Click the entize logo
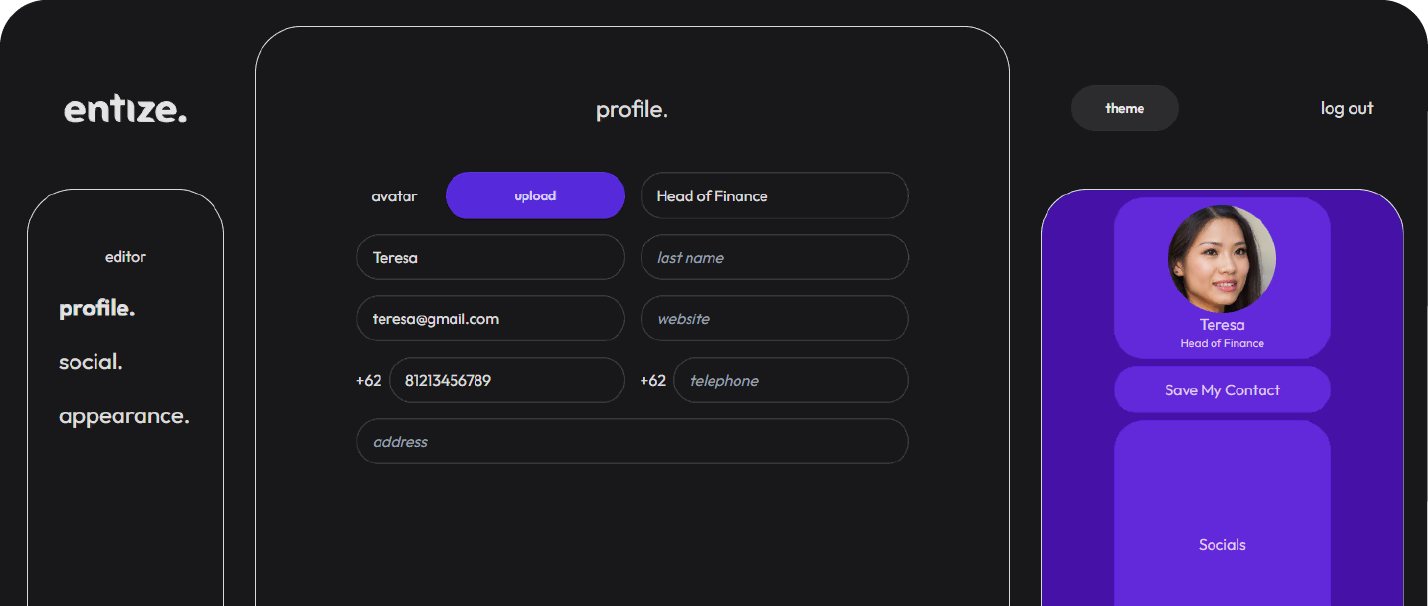1428x606 pixels. 125,109
